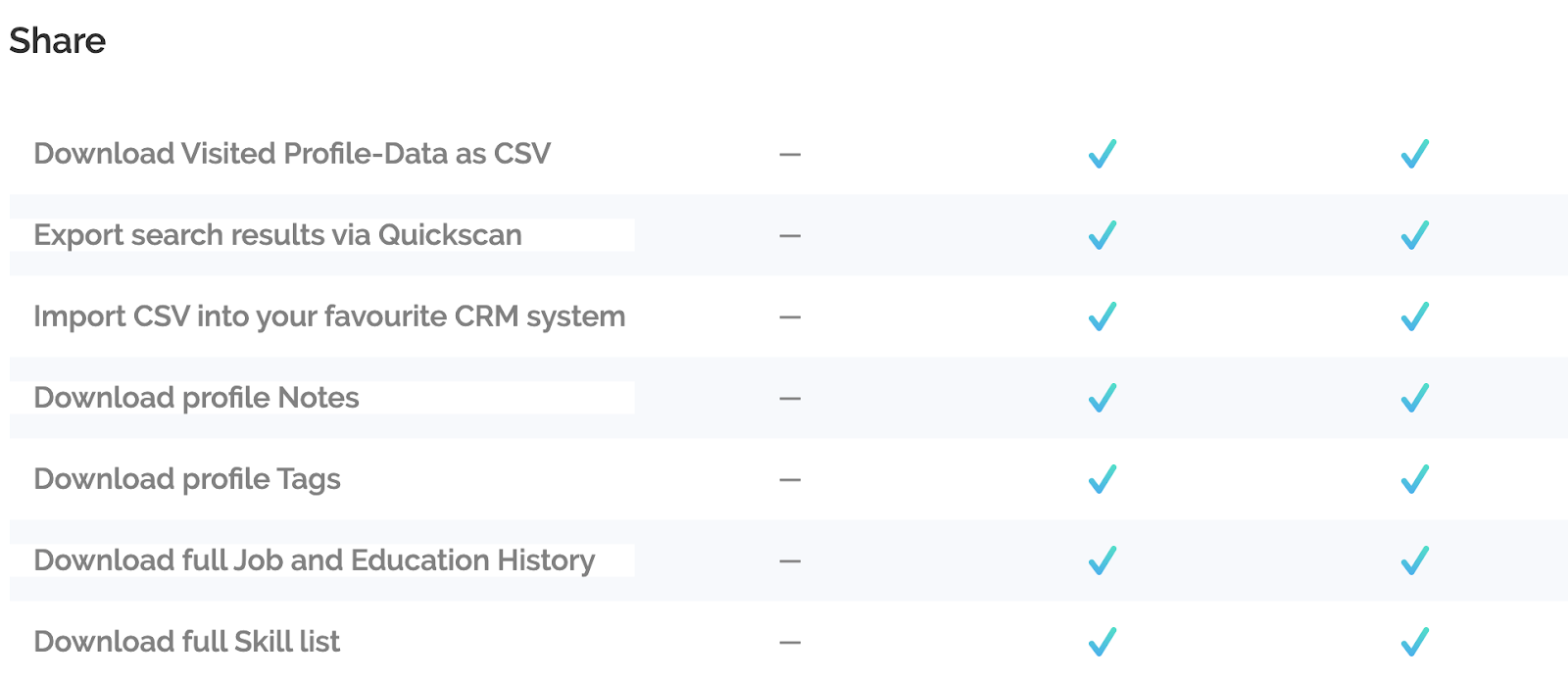
Task: Click first checkmark for Download Visited Profile-Data row
Action: pos(1102,154)
